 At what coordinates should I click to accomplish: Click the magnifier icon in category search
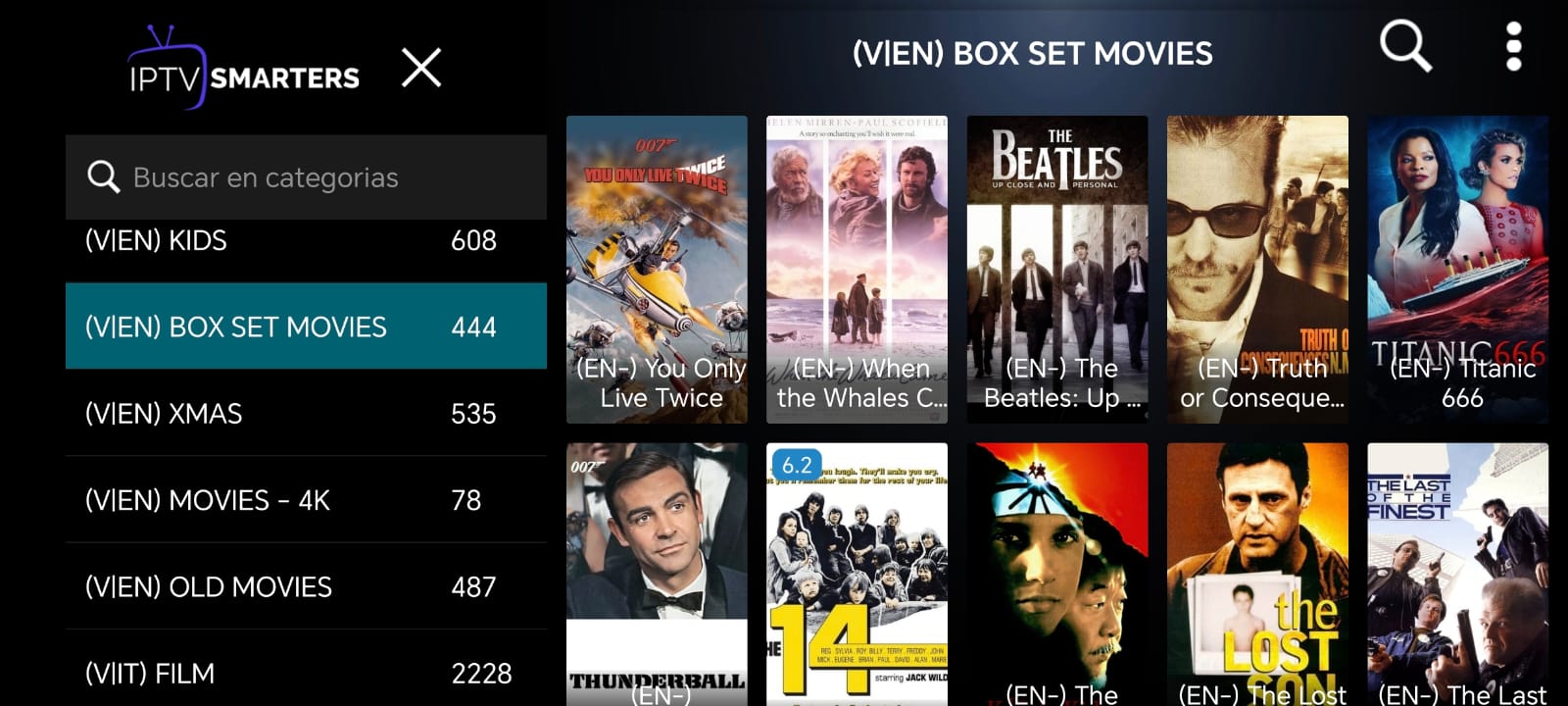pyautogui.click(x=103, y=177)
